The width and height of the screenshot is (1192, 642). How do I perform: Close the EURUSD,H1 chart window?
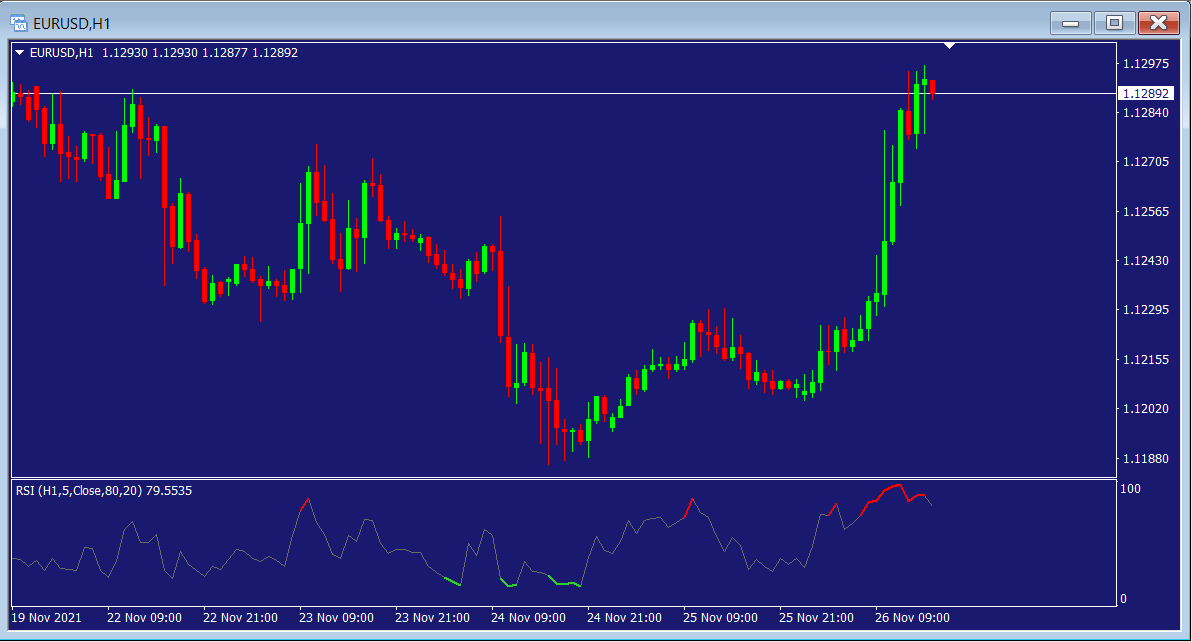pos(1158,22)
